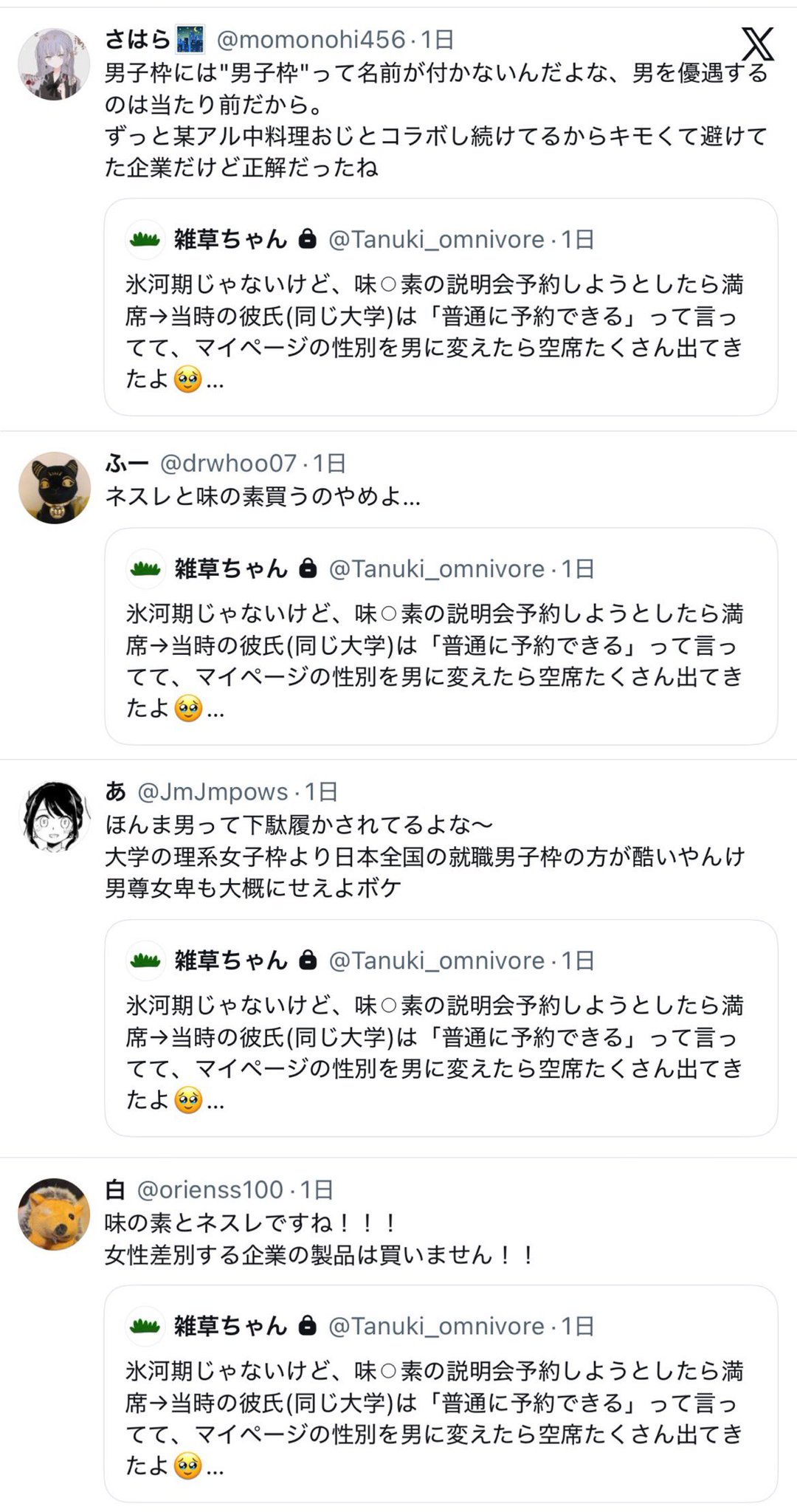797x1512 pixels.
Task: Open tweet text ネスレと味の素買うのやめよ
Action: 262,497
